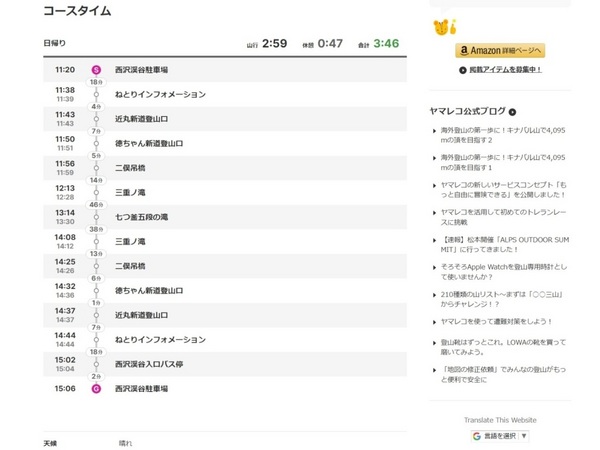The image size is (600, 450).
Task: Click the play icon beside 掲載アイテムを募集中
Action: point(463,70)
